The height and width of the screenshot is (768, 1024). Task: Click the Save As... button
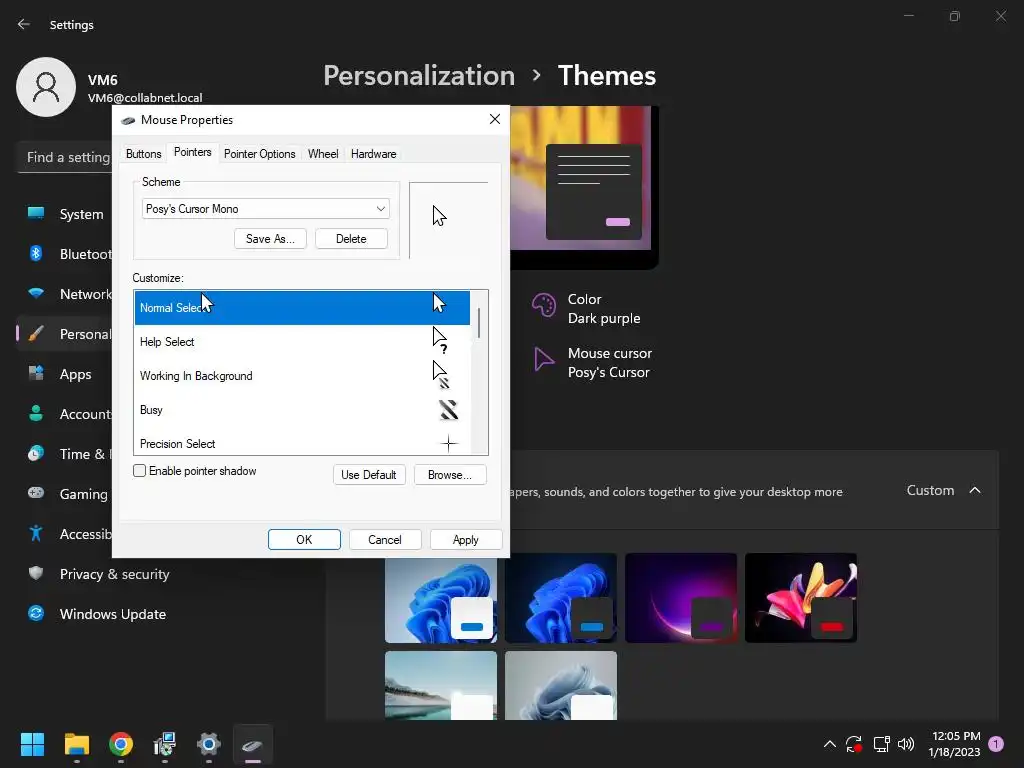click(x=270, y=239)
